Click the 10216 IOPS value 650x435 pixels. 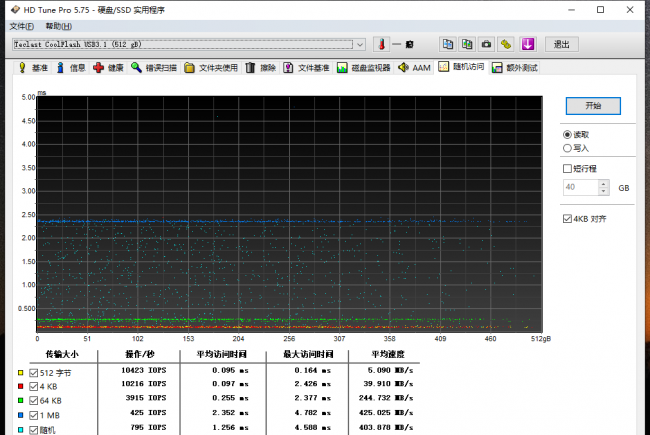[x=143, y=384]
